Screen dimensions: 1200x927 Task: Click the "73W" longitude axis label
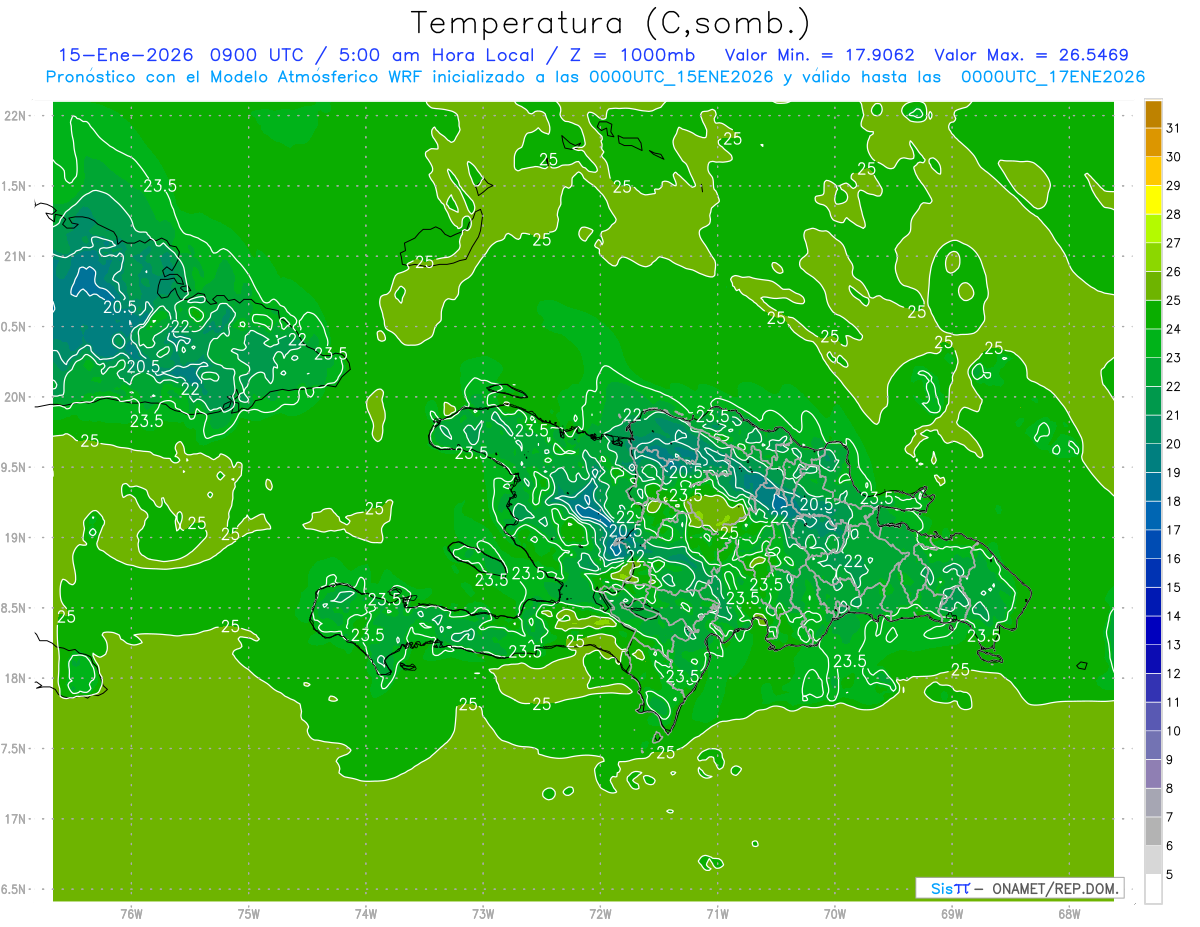click(483, 913)
